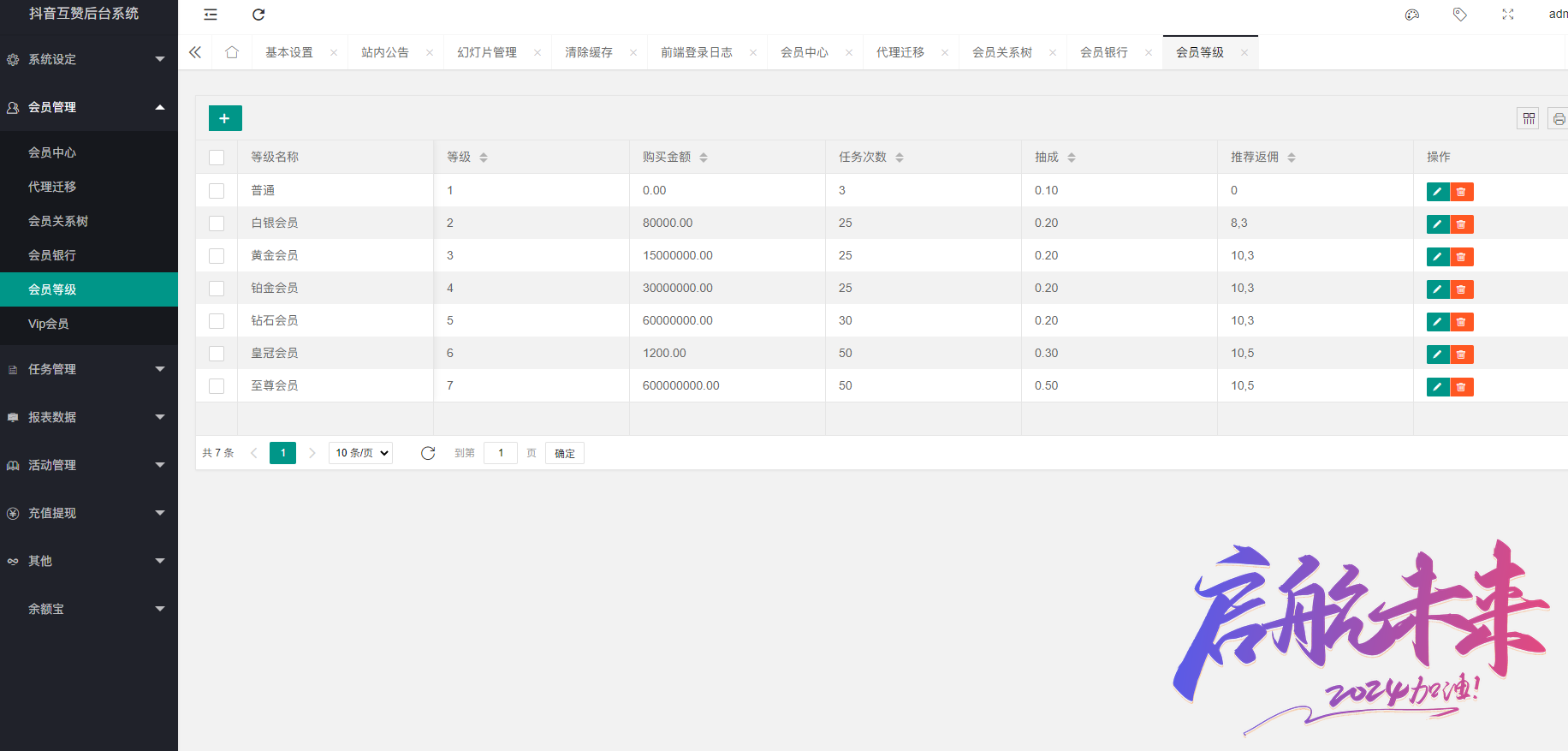Click the pagination refresh icon

(x=428, y=453)
